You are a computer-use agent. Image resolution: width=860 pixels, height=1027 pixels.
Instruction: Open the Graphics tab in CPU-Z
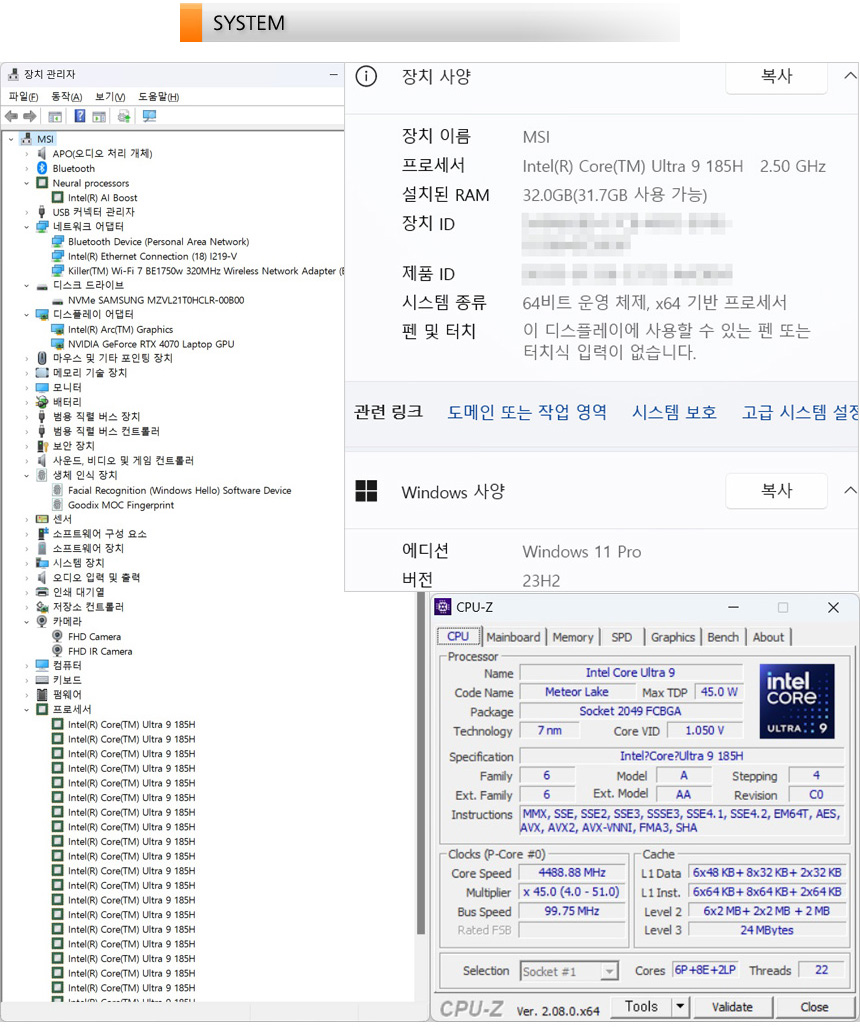pos(673,637)
